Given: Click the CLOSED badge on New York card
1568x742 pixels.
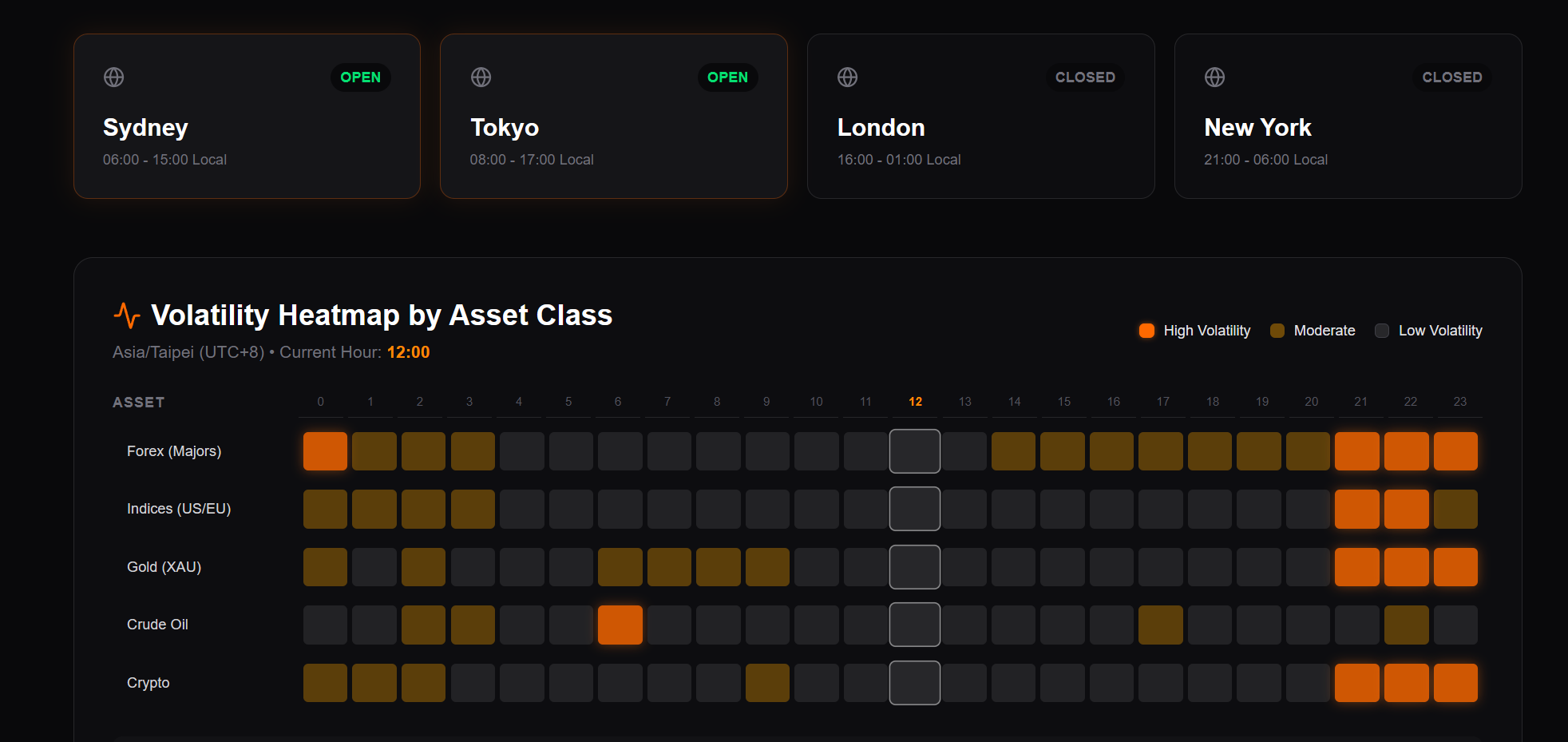Looking at the screenshot, I should pyautogui.click(x=1451, y=77).
